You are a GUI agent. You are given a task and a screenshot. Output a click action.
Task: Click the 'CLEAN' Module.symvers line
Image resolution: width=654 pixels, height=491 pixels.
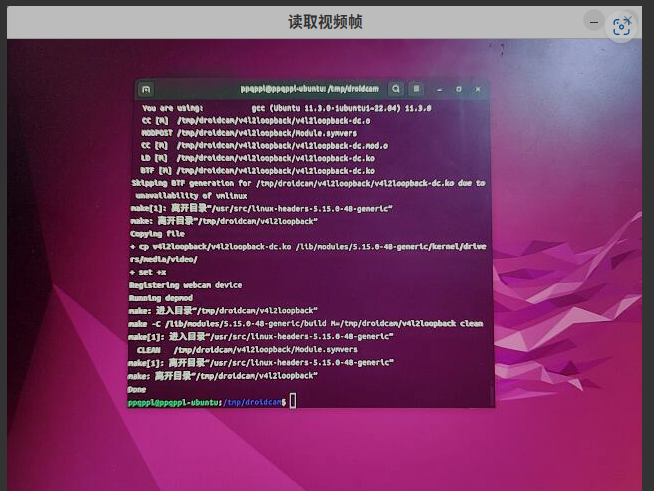[x=247, y=350]
